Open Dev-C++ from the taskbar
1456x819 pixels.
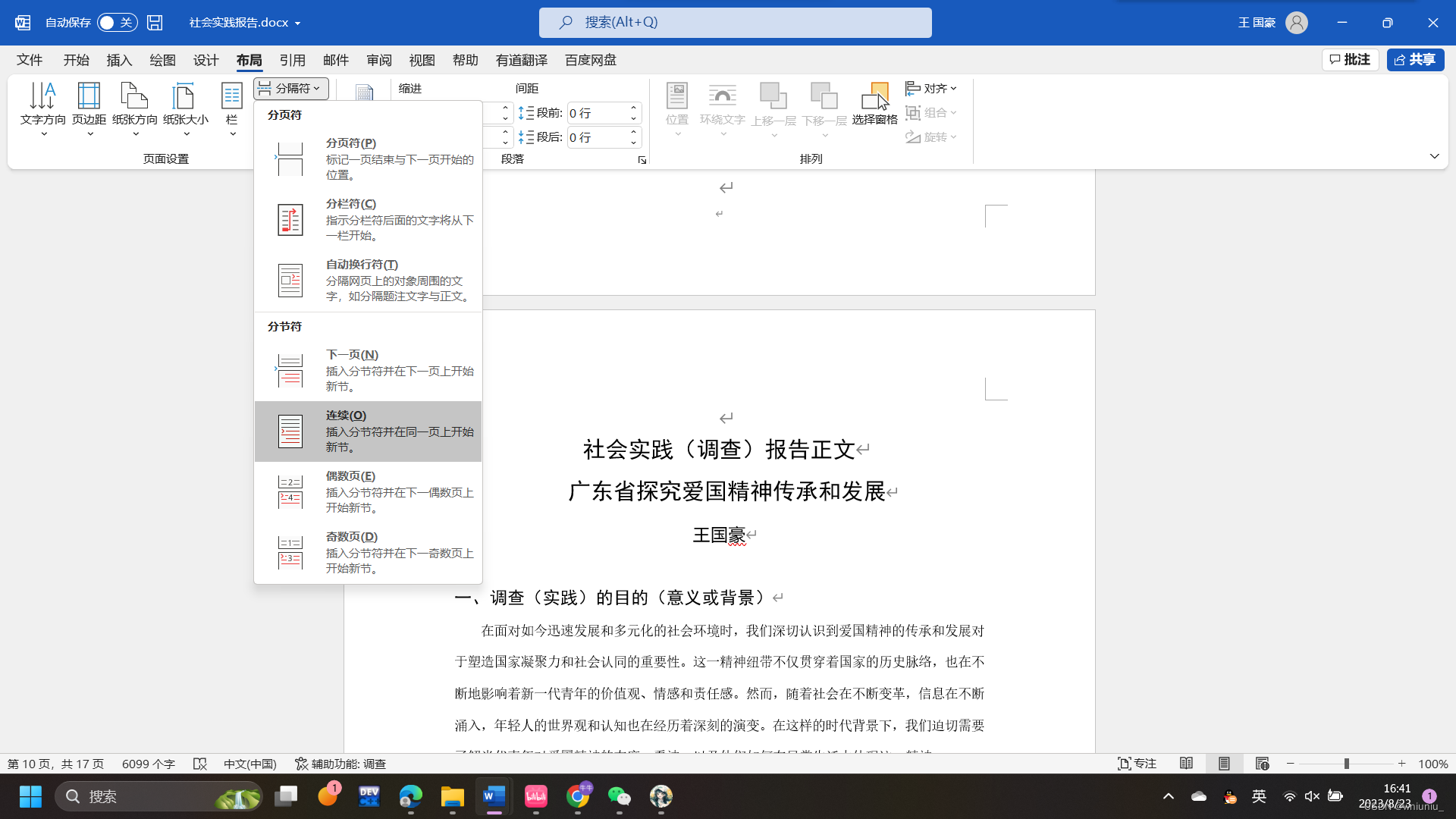click(369, 796)
